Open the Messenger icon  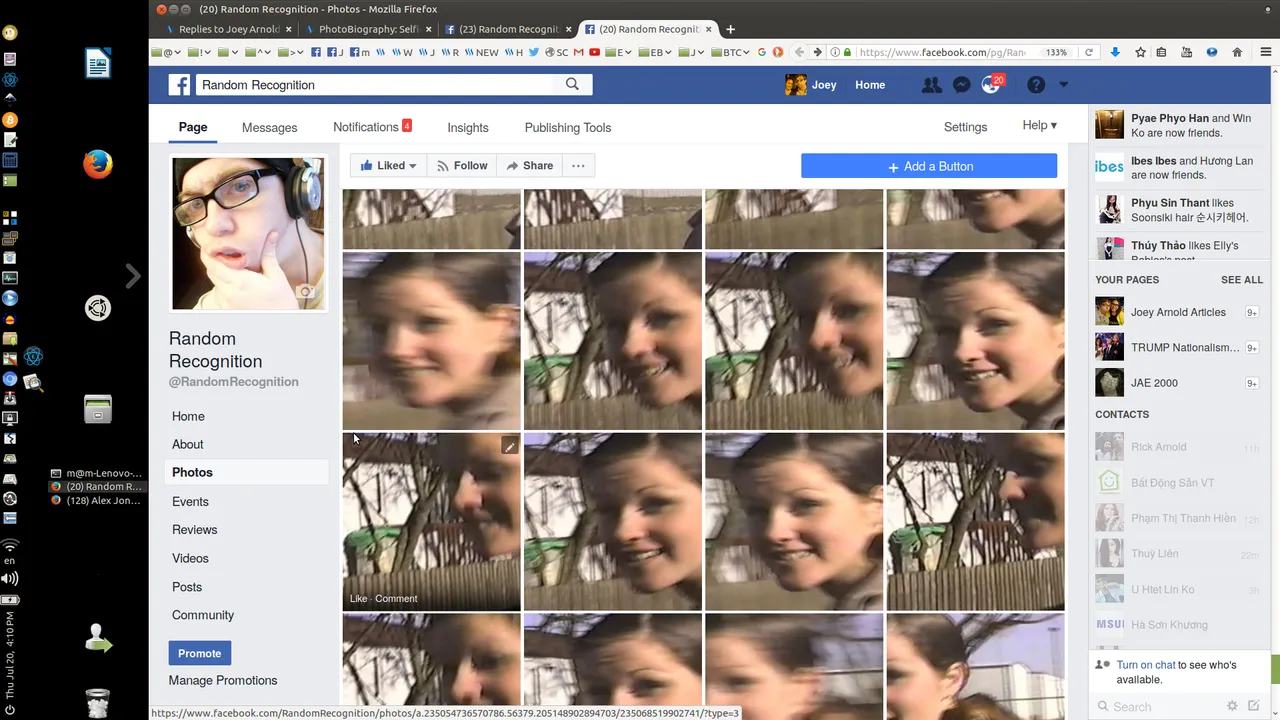961,85
